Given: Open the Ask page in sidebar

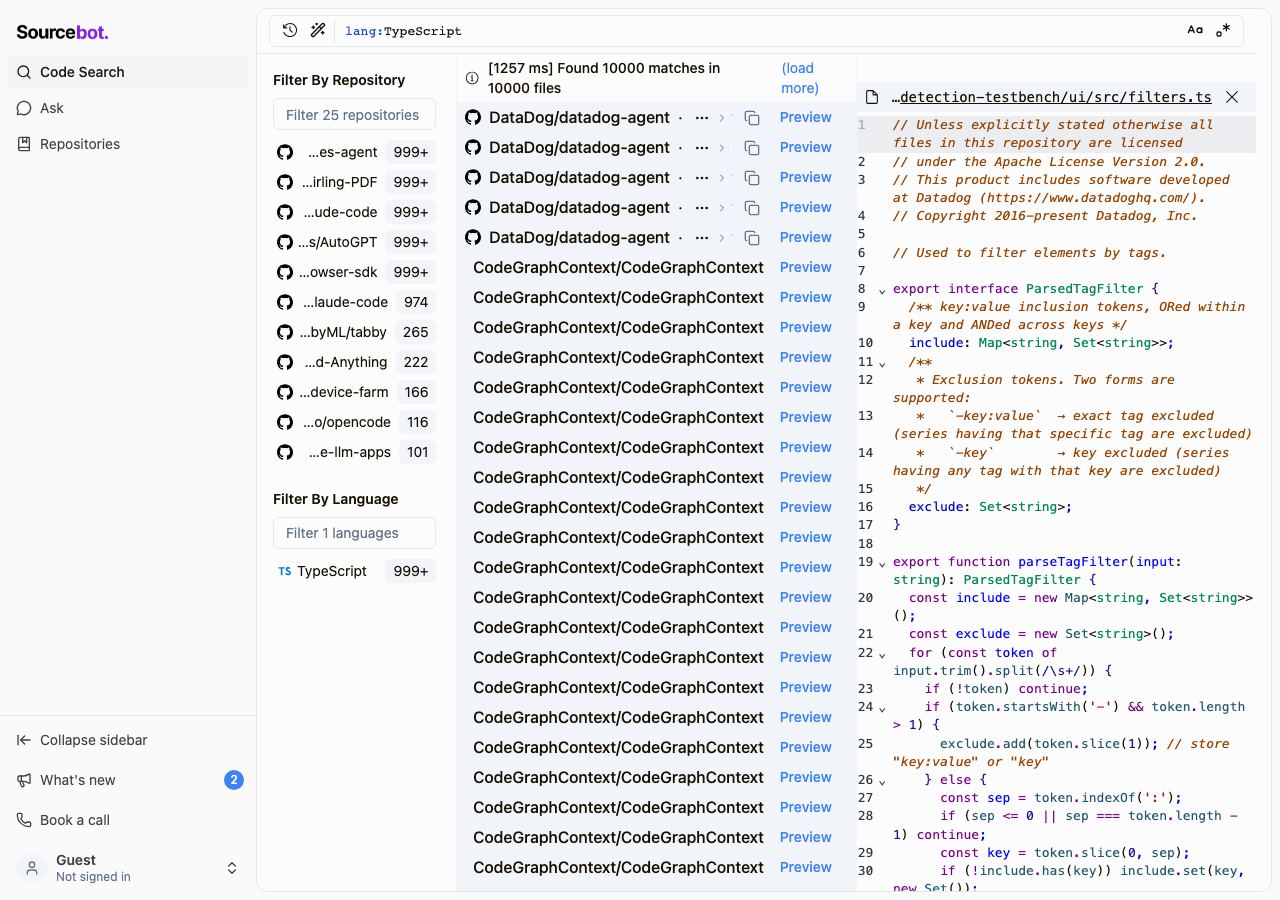Looking at the screenshot, I should tap(128, 108).
